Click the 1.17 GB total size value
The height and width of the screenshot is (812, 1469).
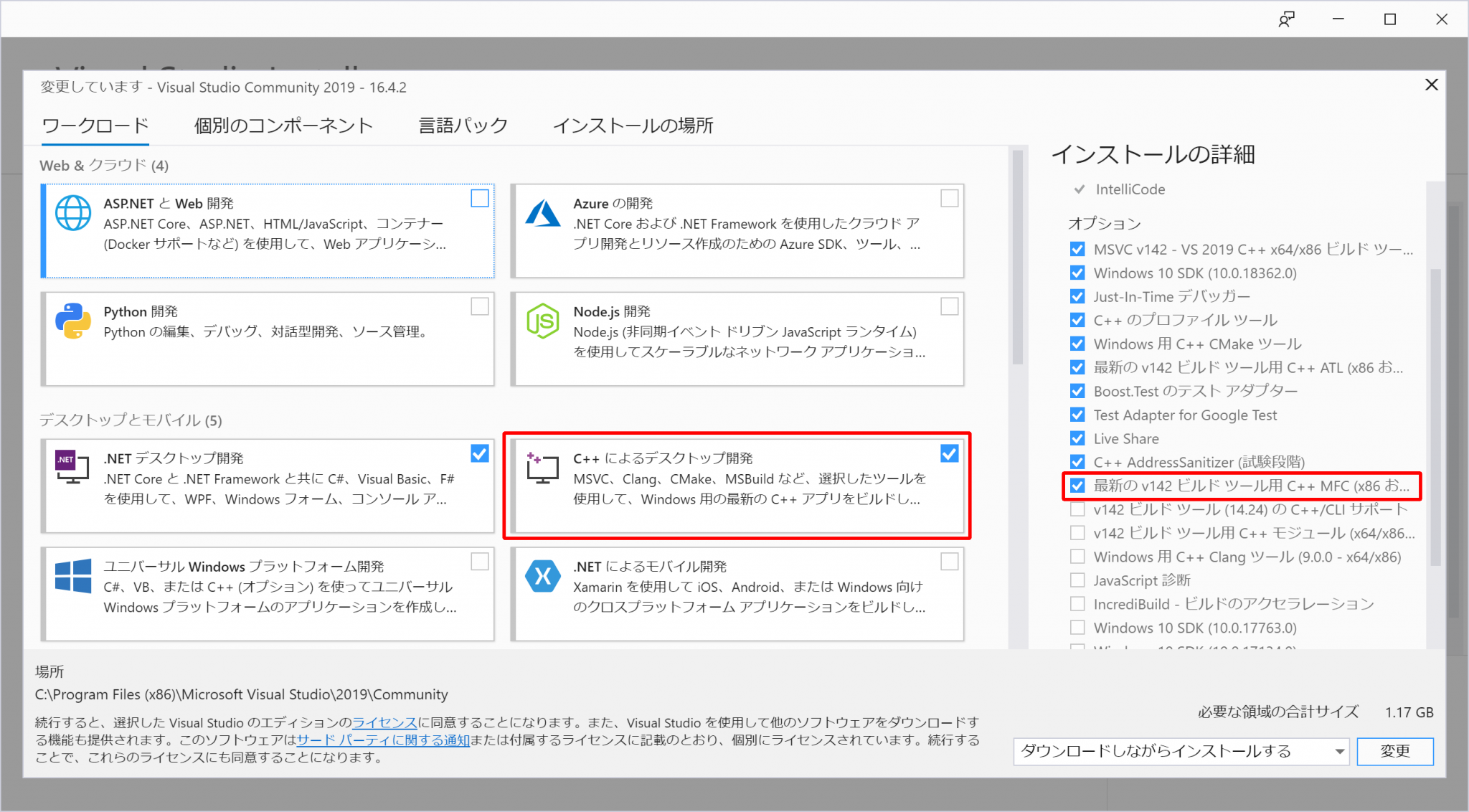[1409, 712]
